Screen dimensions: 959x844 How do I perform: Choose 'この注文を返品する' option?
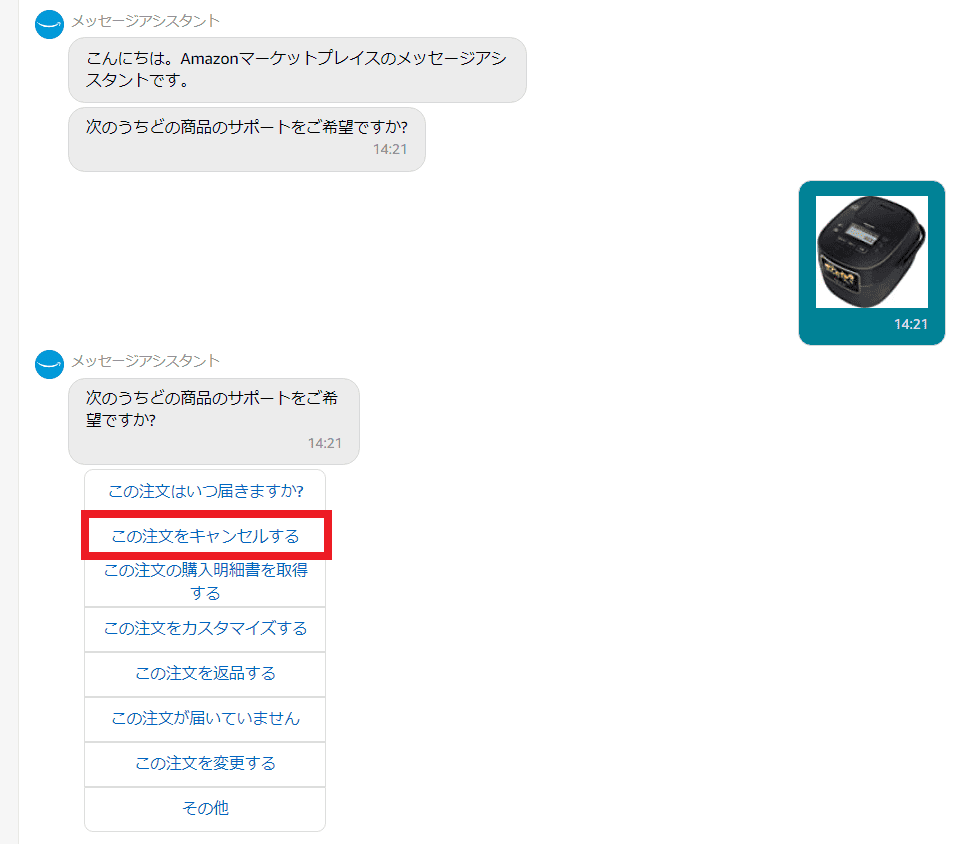pos(205,674)
